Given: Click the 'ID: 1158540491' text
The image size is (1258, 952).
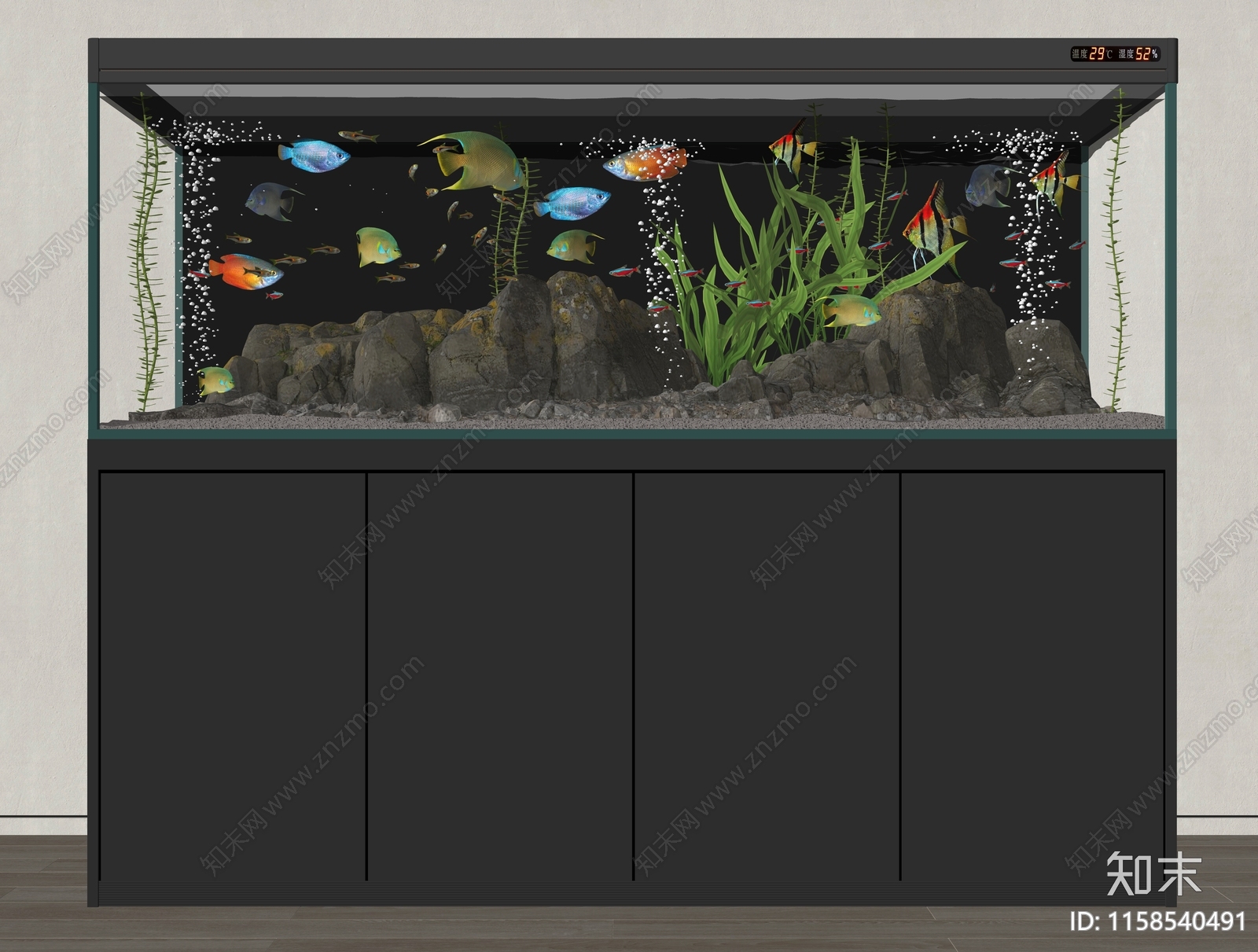Looking at the screenshot, I should point(1159,921).
